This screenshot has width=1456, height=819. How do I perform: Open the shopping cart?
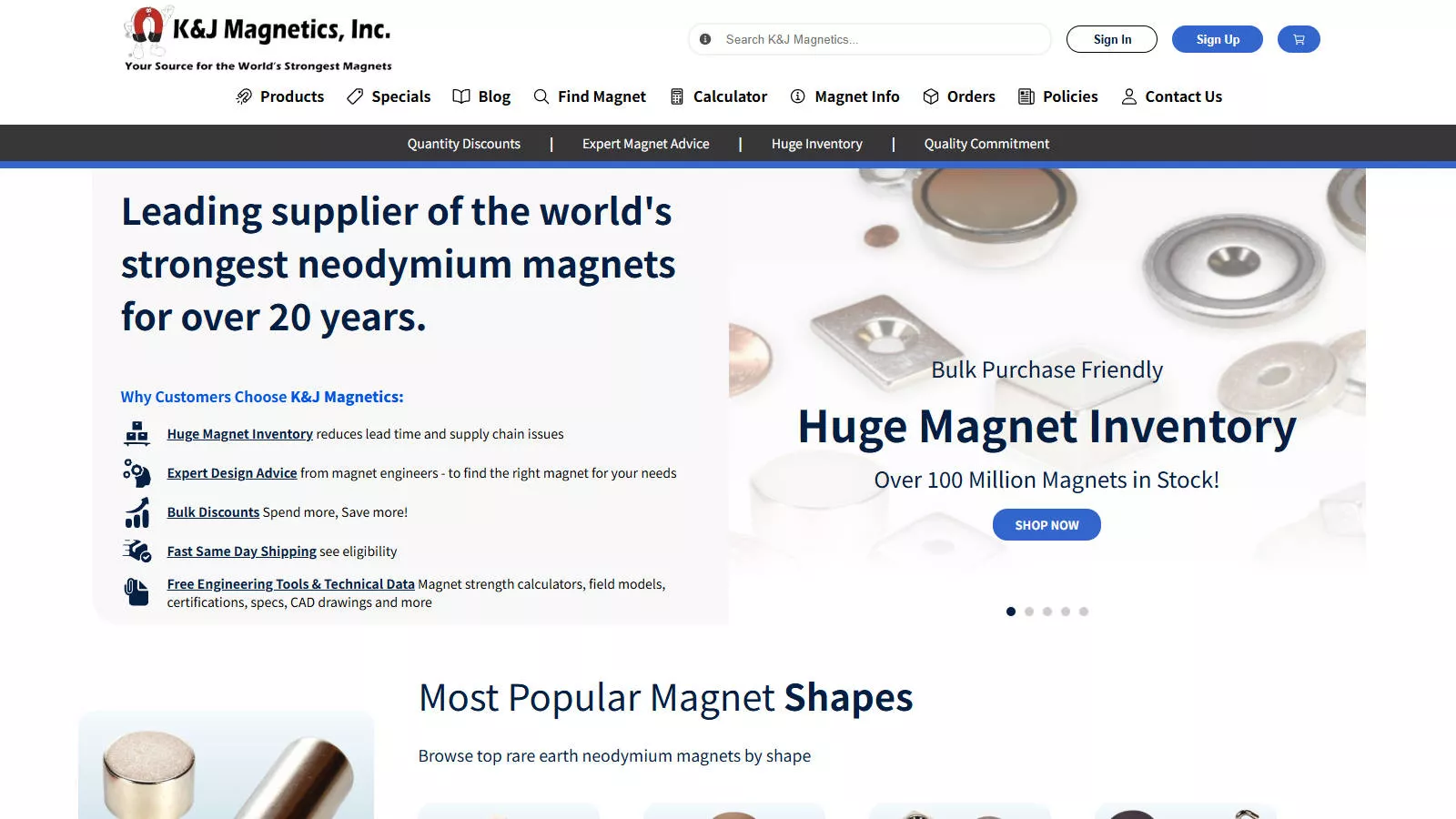click(1299, 39)
